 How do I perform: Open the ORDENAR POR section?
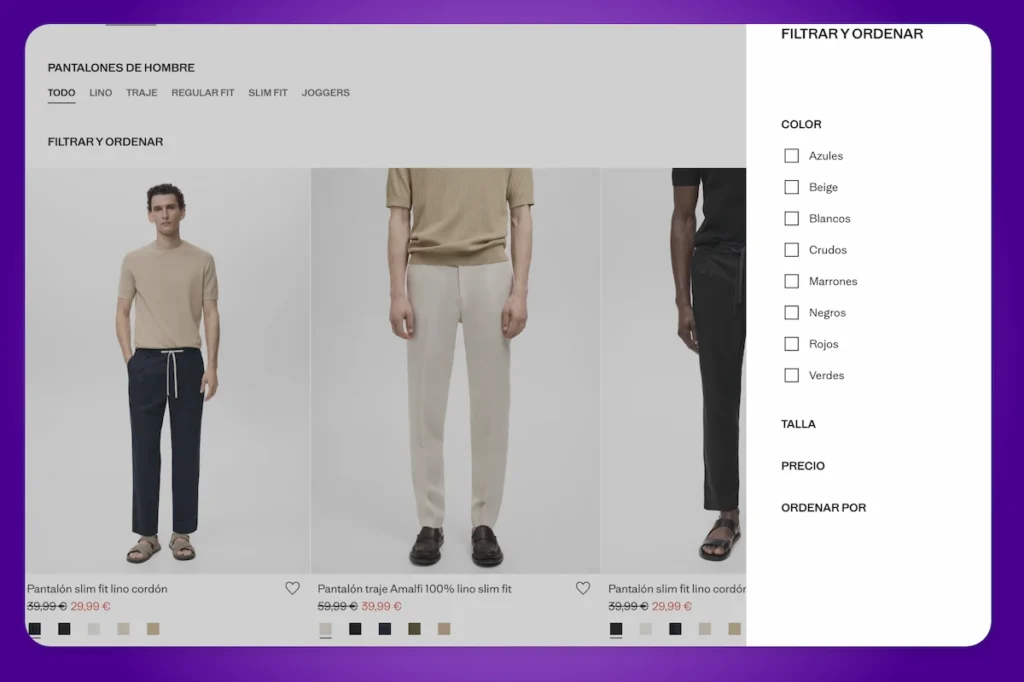click(x=824, y=508)
